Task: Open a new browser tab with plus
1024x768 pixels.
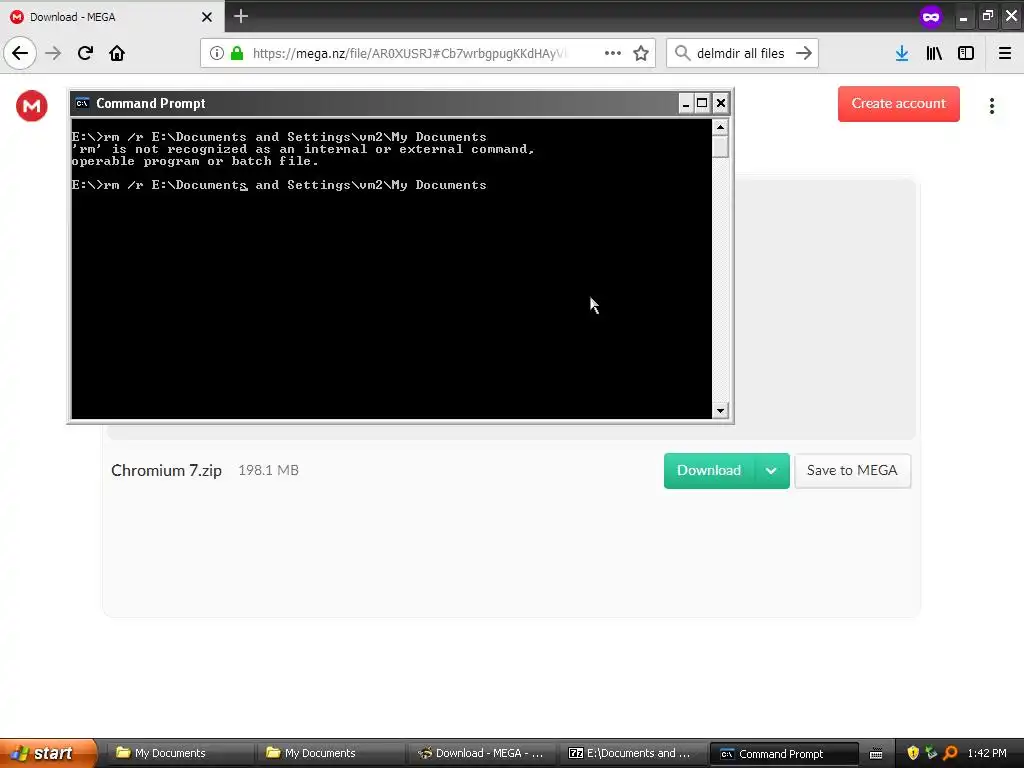Action: (x=241, y=16)
